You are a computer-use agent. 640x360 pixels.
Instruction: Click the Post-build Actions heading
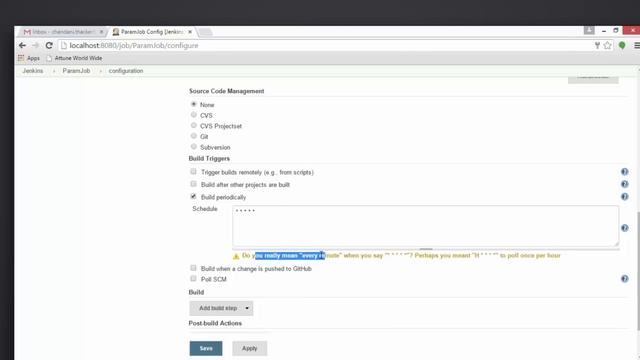[x=215, y=323]
